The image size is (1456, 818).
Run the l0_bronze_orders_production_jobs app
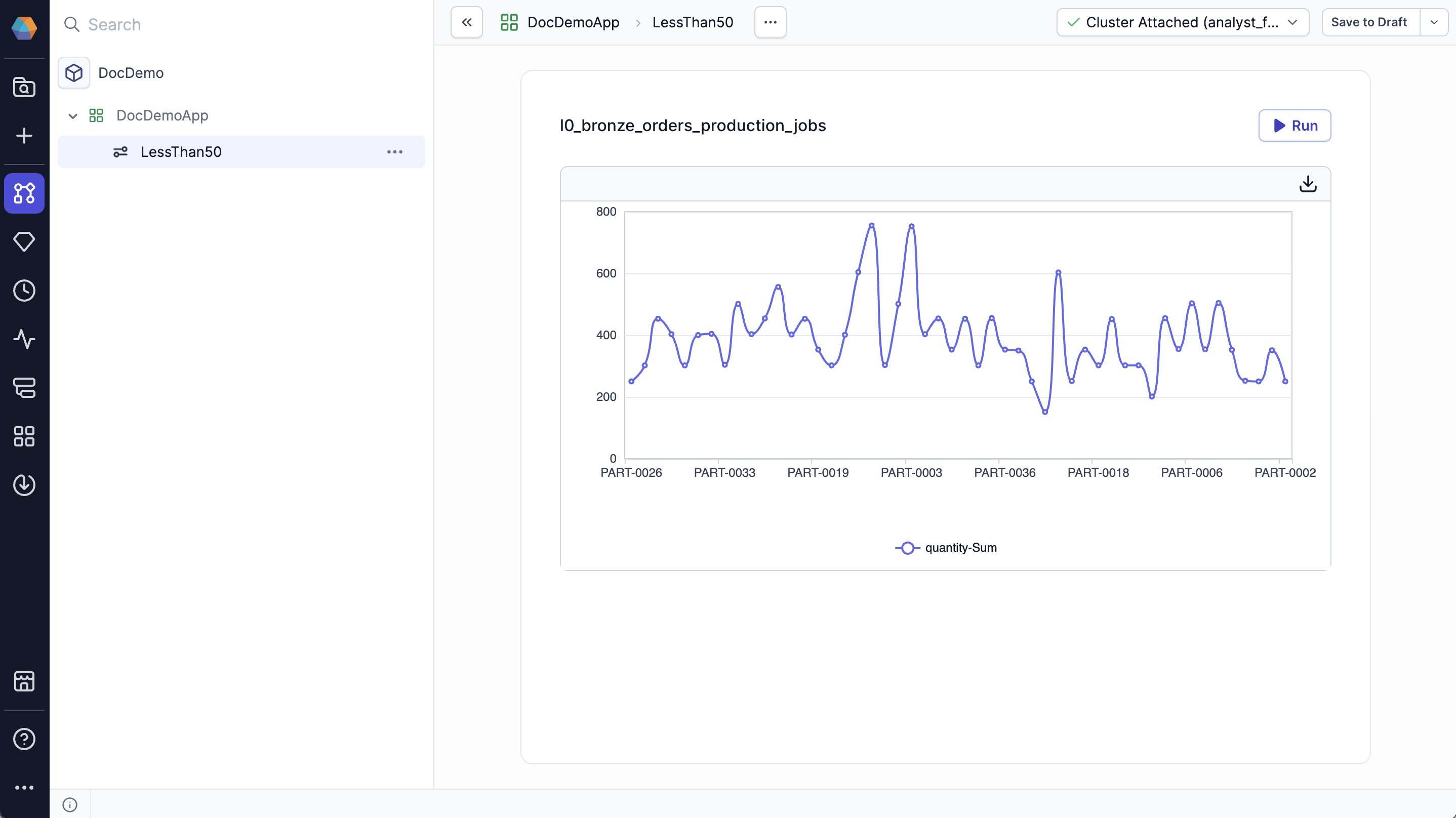tap(1295, 126)
